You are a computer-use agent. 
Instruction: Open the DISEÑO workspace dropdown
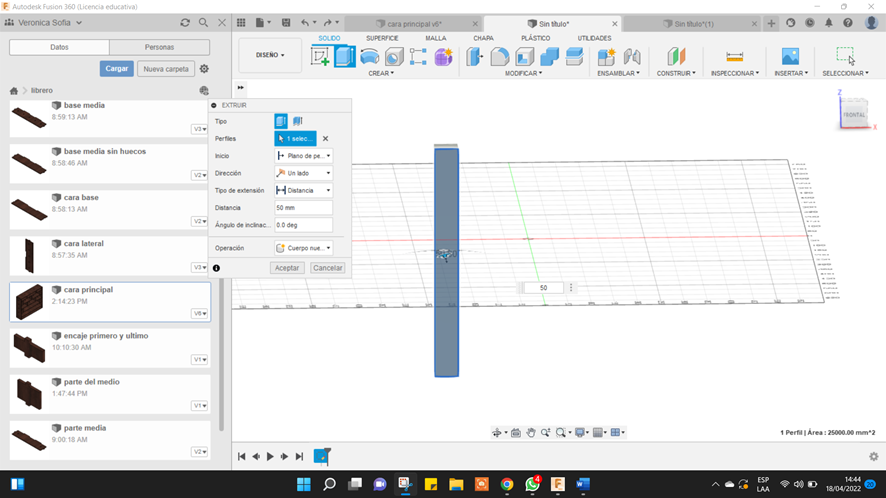coord(270,55)
